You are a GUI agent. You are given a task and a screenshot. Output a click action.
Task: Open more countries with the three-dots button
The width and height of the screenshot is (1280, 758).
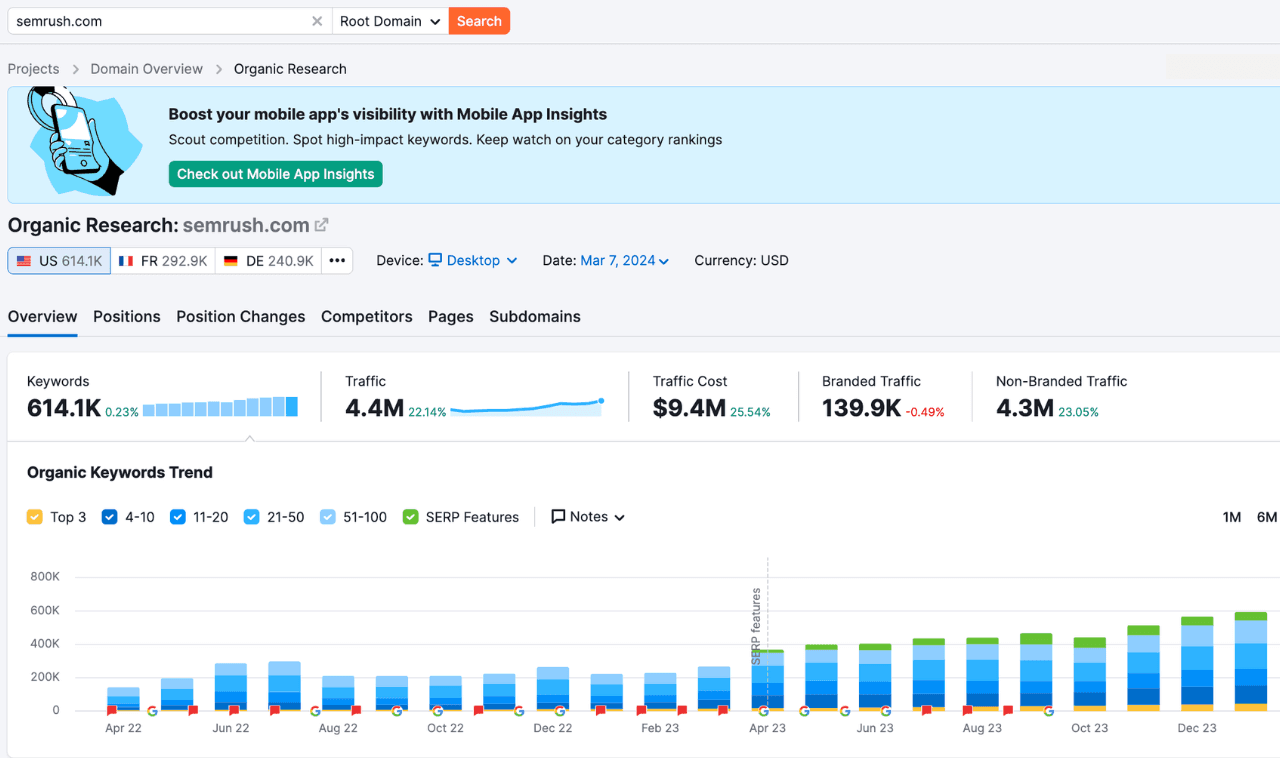pos(337,261)
